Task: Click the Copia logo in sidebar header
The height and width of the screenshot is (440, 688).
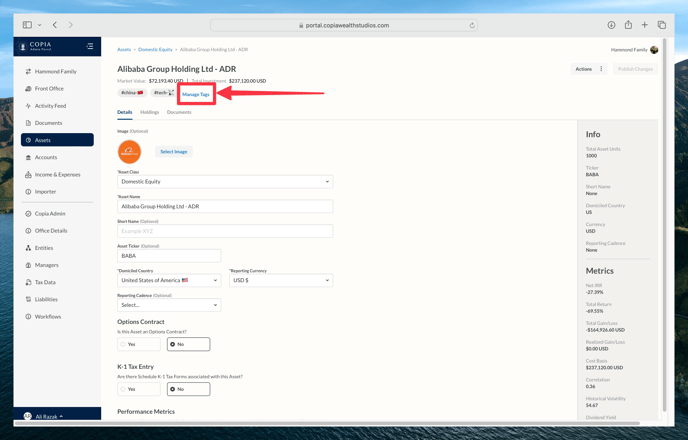Action: coord(36,46)
